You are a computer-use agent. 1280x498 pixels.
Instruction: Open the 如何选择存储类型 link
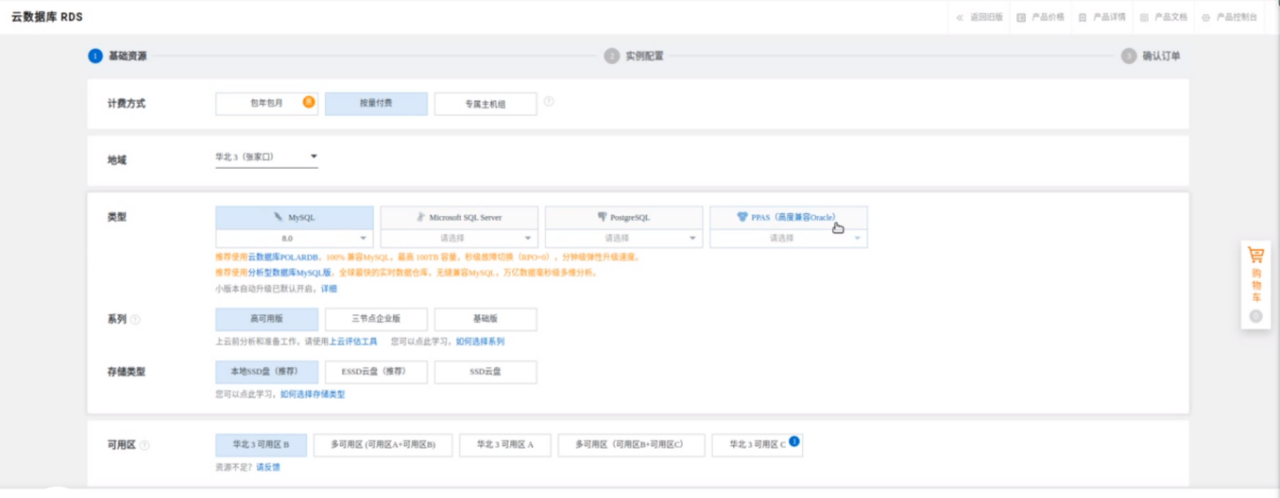coord(312,394)
